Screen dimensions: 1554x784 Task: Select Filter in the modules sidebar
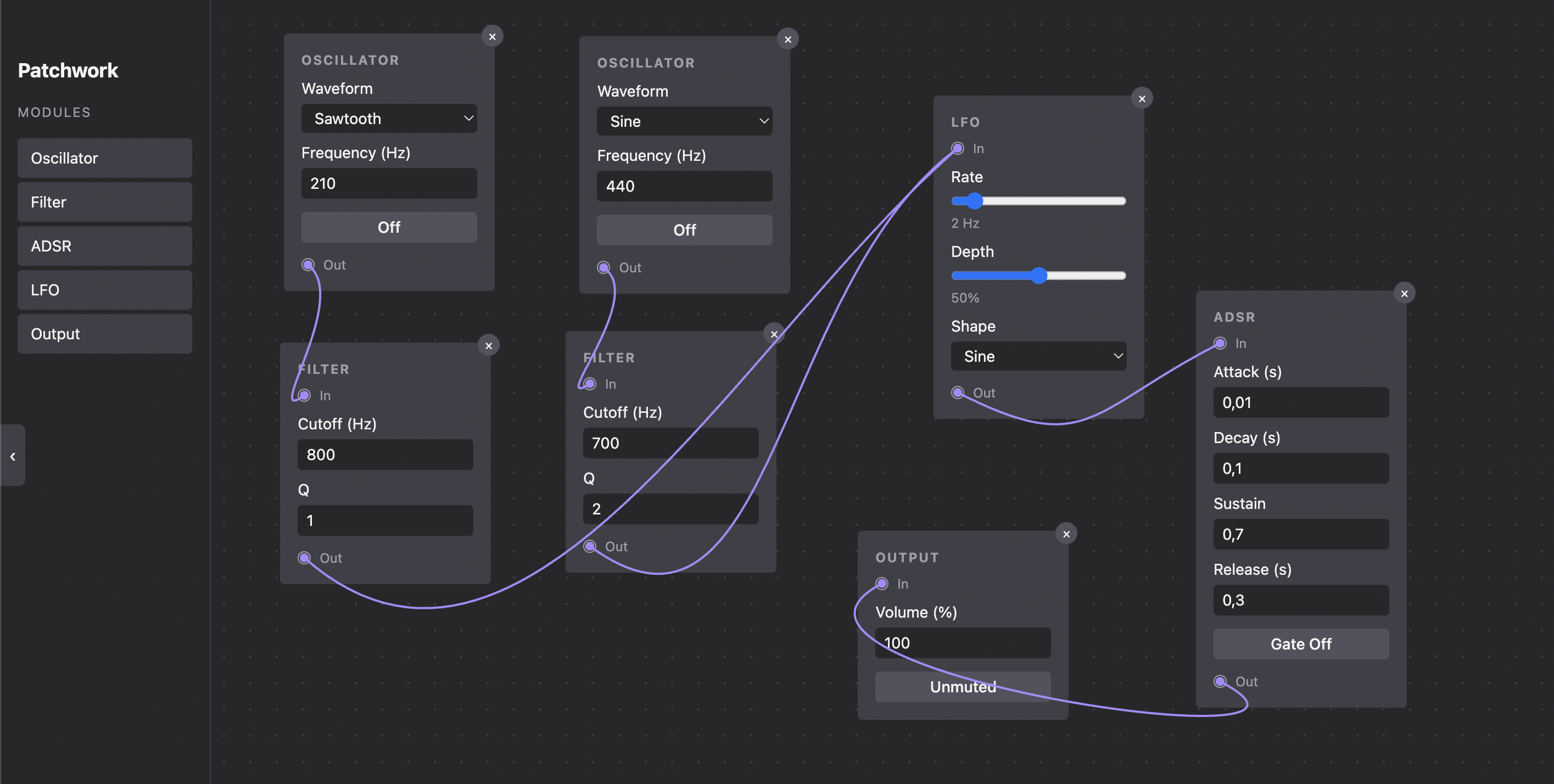[104, 202]
